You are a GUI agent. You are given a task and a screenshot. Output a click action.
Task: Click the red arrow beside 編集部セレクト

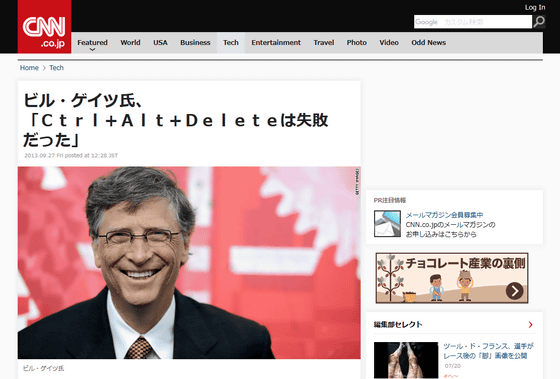(x=530, y=324)
